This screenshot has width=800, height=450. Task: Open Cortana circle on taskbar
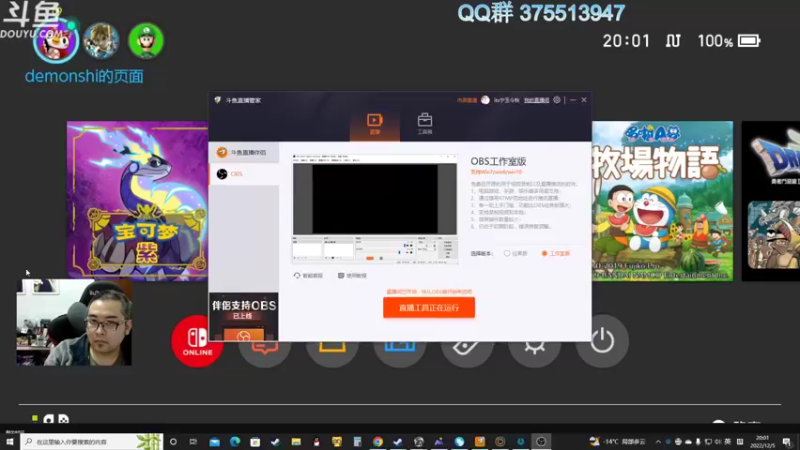[173, 442]
